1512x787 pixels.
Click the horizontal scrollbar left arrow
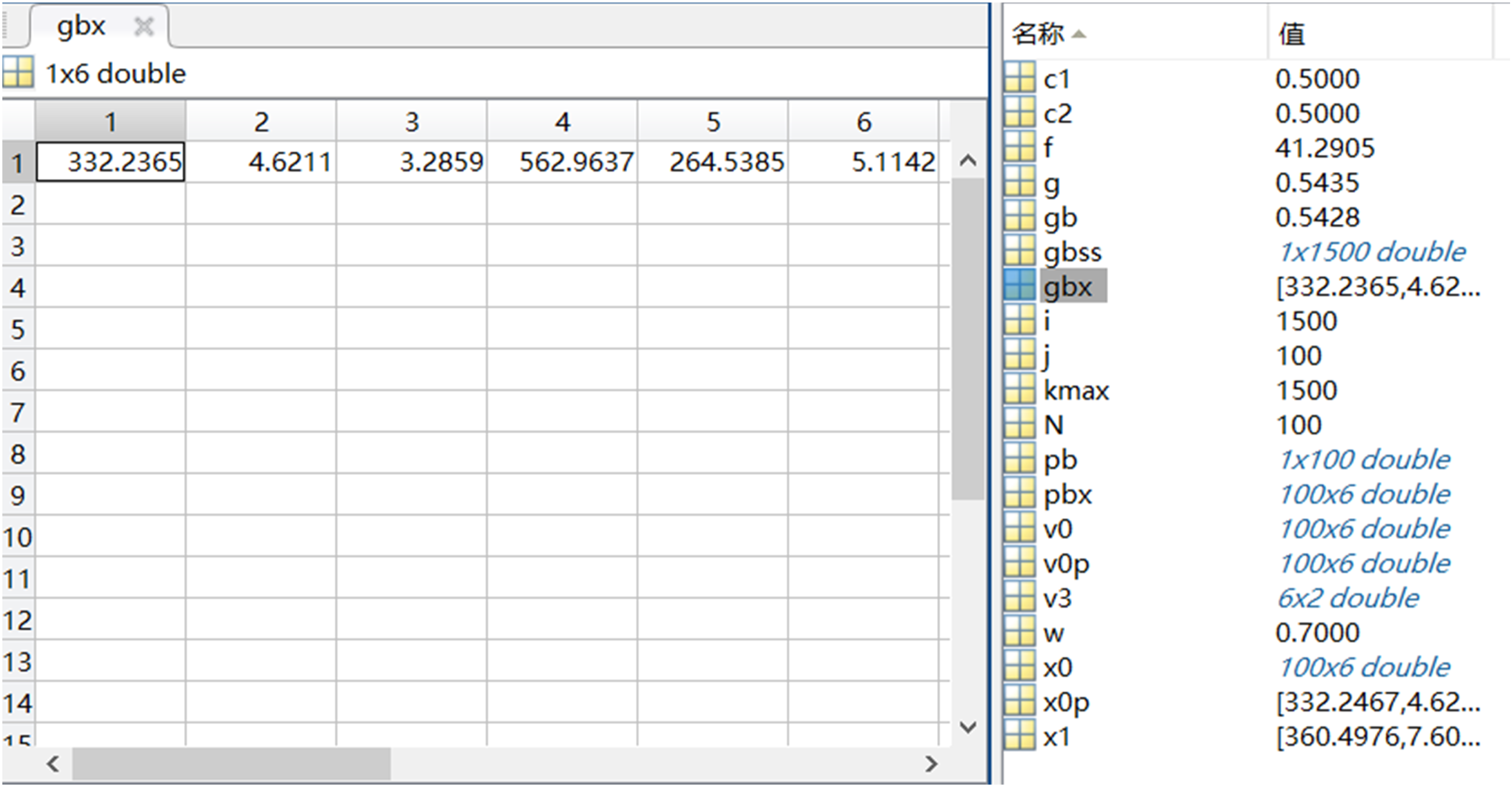click(53, 764)
